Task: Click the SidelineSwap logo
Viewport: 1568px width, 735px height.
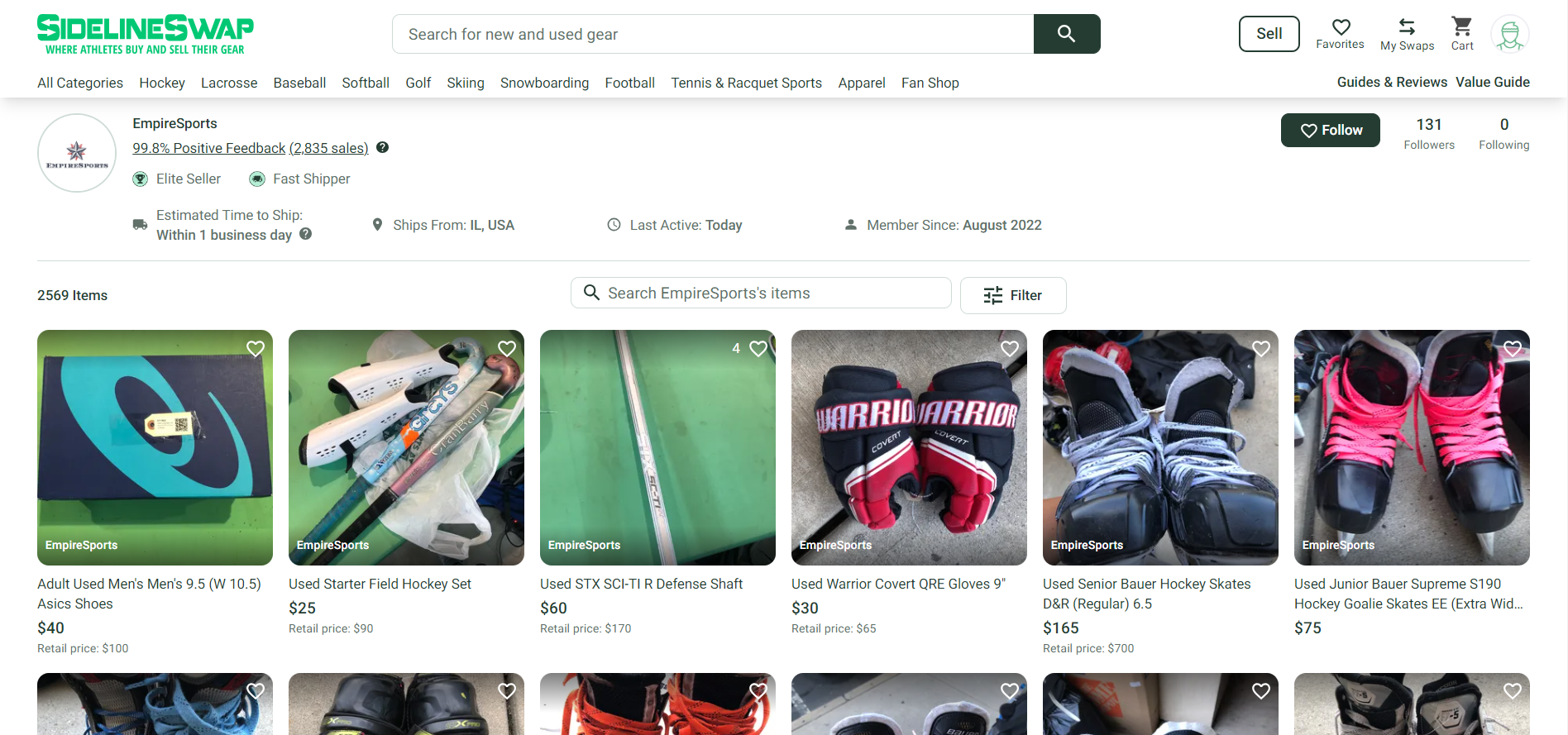Action: (x=146, y=35)
